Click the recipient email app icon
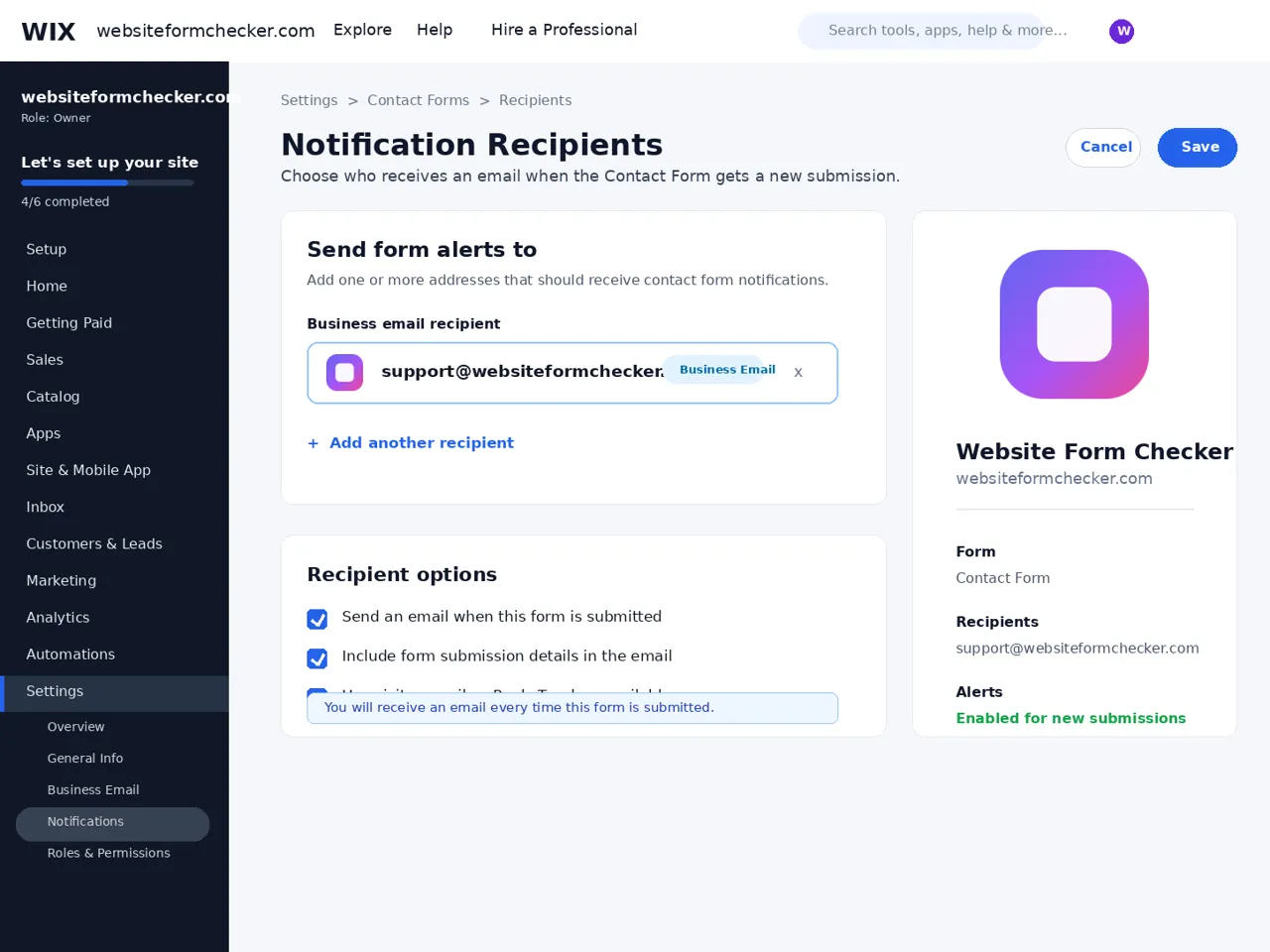Screen dimensions: 1270x952 tap(344, 373)
